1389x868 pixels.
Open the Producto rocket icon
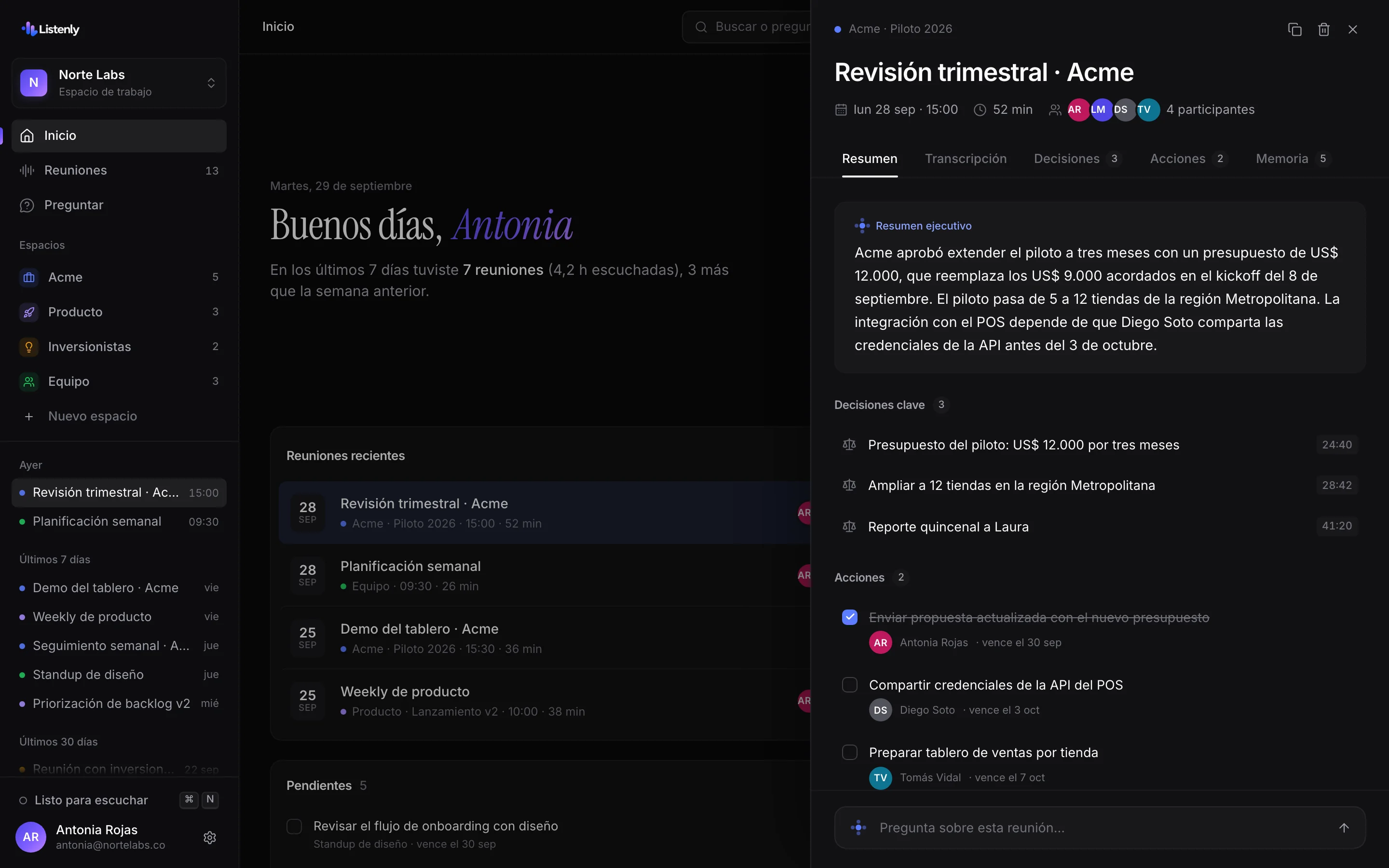tap(29, 312)
